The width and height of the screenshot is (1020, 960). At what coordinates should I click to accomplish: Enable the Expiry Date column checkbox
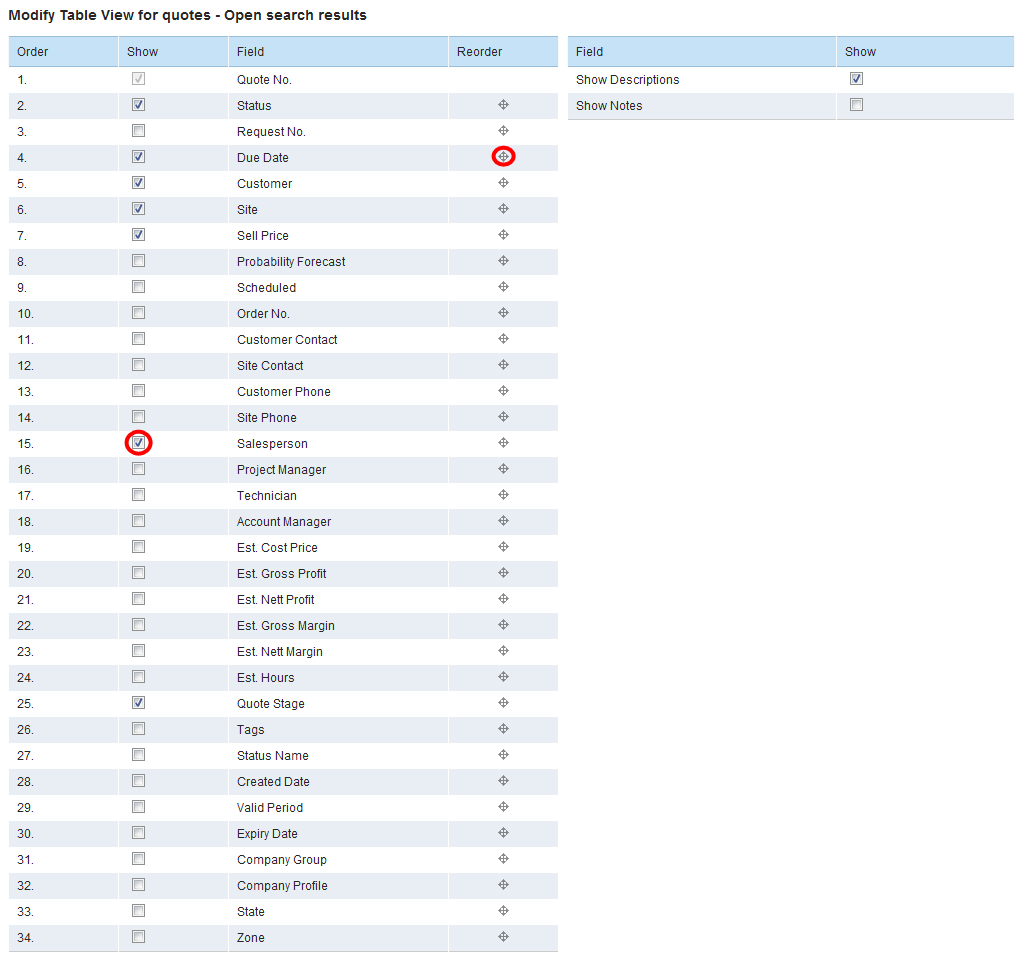point(138,833)
